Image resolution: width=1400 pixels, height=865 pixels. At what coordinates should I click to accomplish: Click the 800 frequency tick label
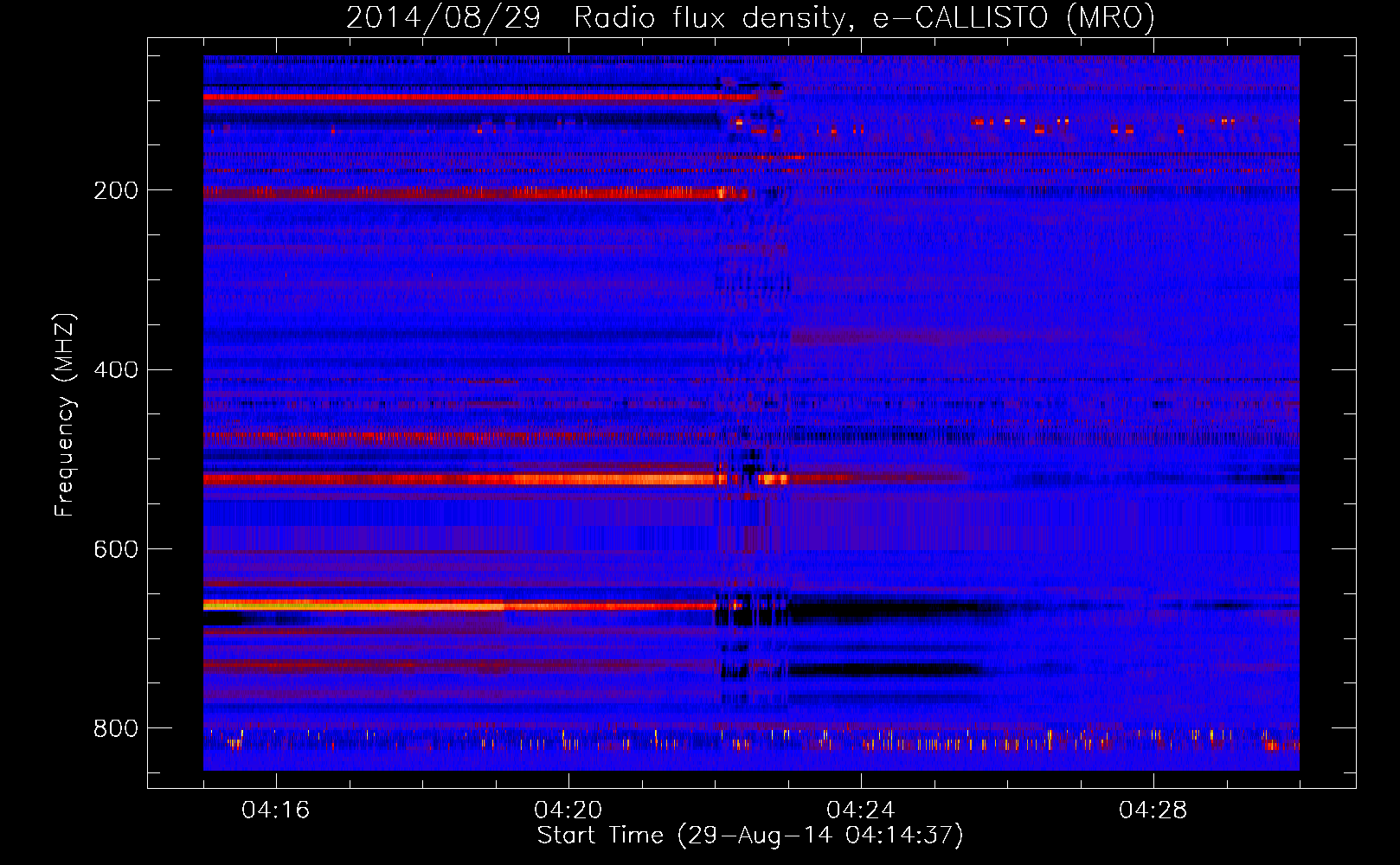point(116,729)
